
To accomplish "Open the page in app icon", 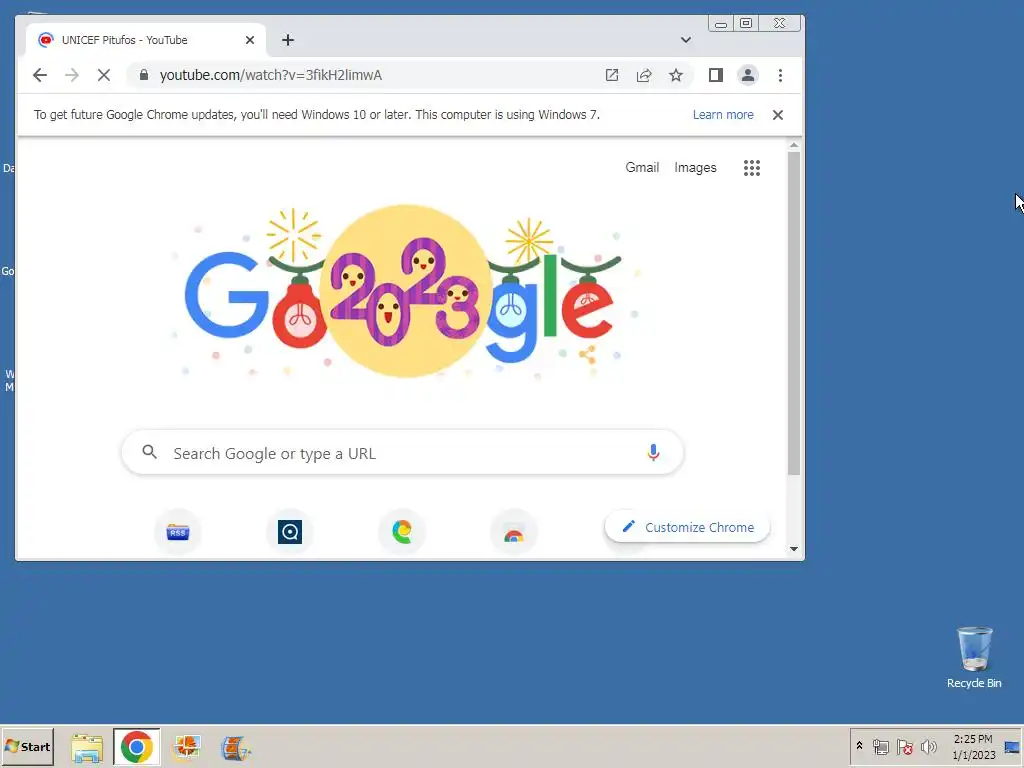I will (612, 75).
